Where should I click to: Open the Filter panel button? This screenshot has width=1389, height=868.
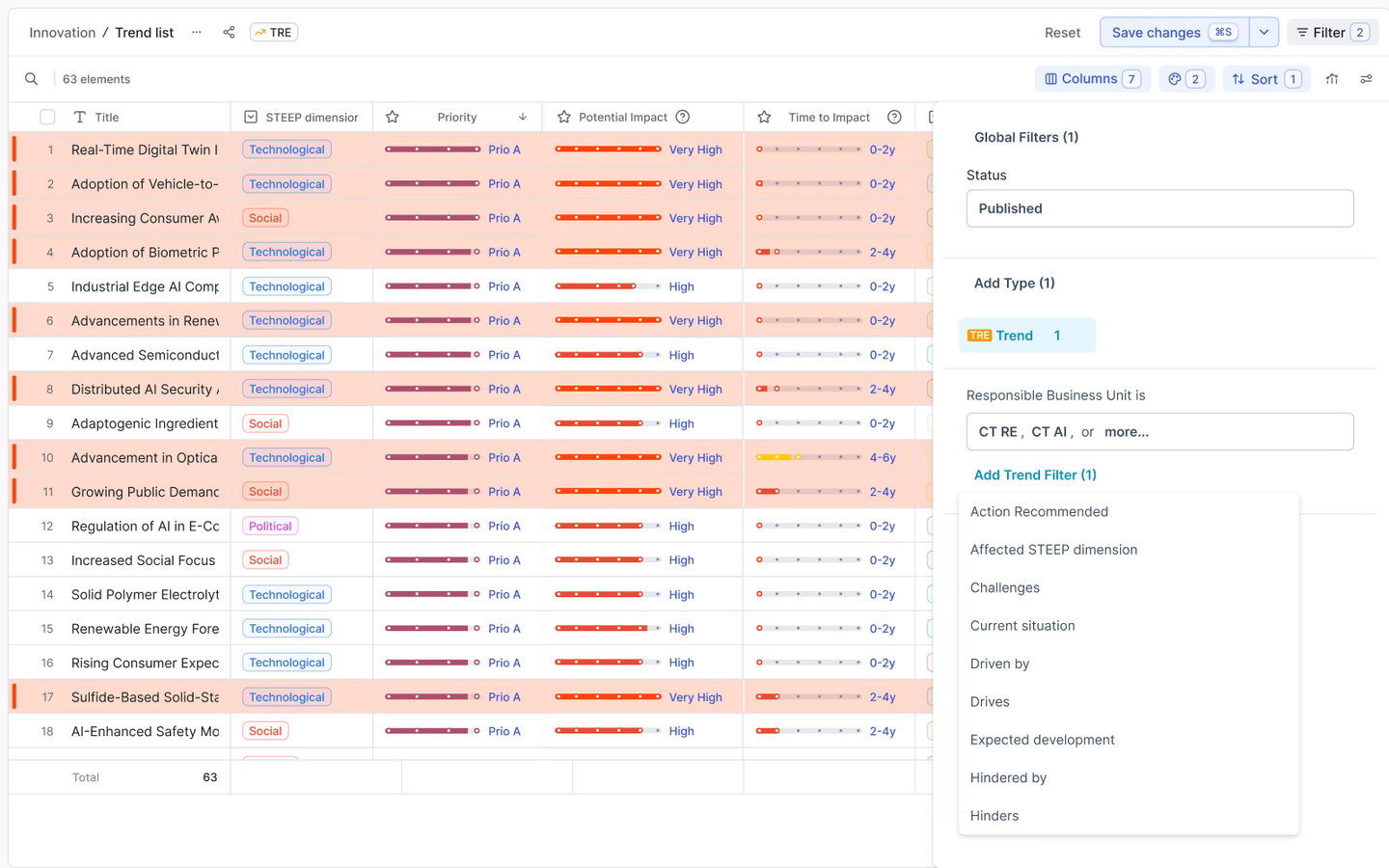coord(1333,33)
